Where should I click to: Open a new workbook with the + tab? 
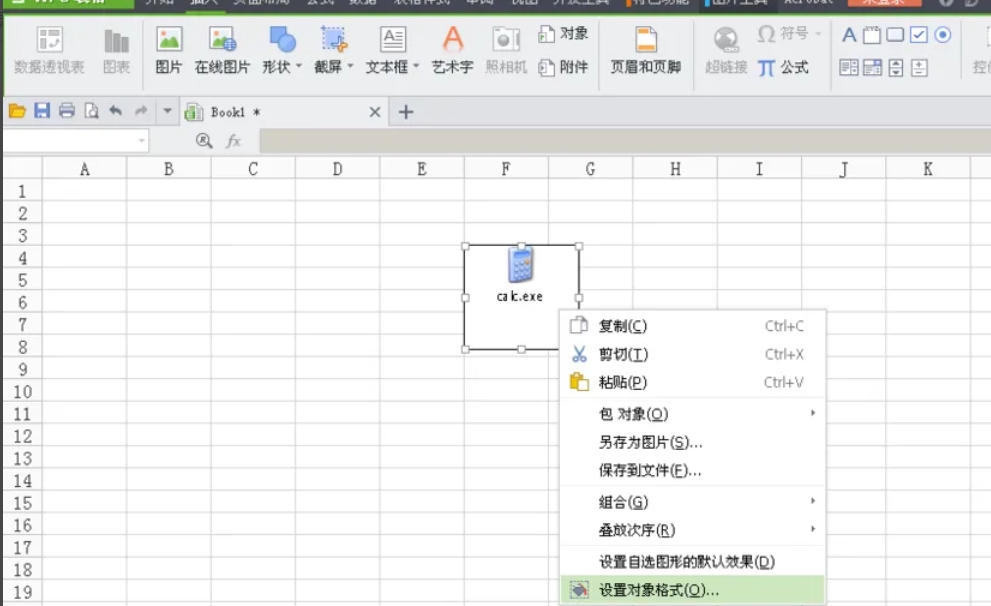pyautogui.click(x=405, y=112)
